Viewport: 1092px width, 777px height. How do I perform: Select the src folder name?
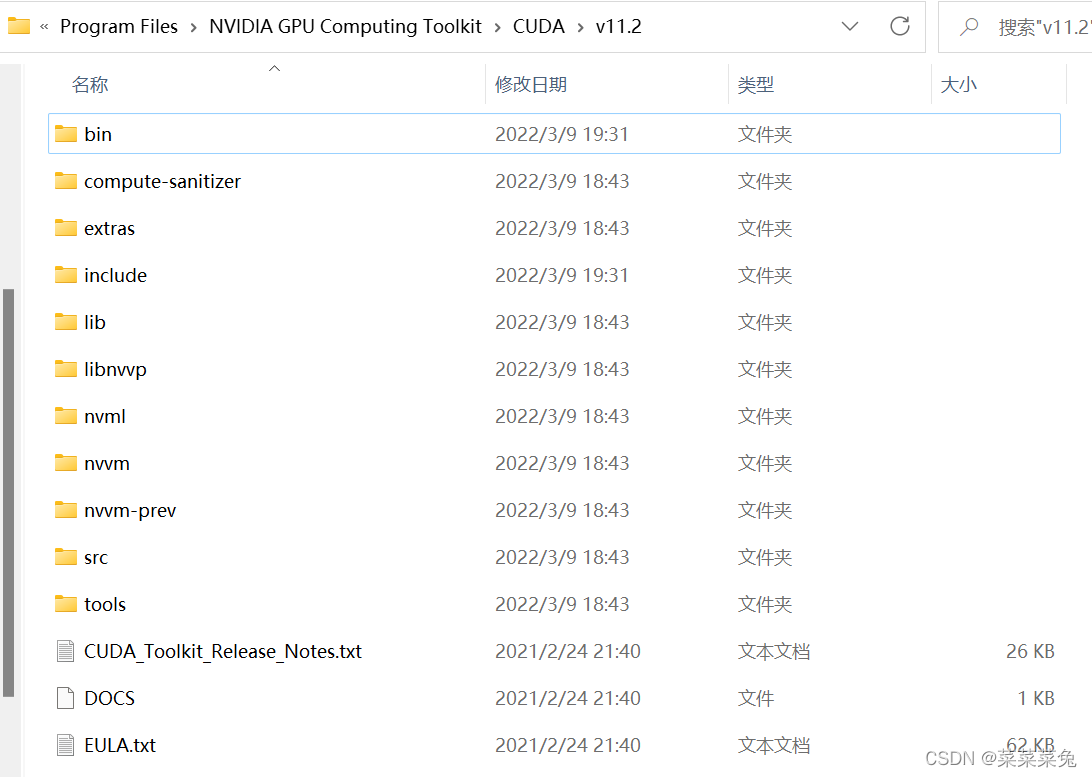click(x=96, y=557)
